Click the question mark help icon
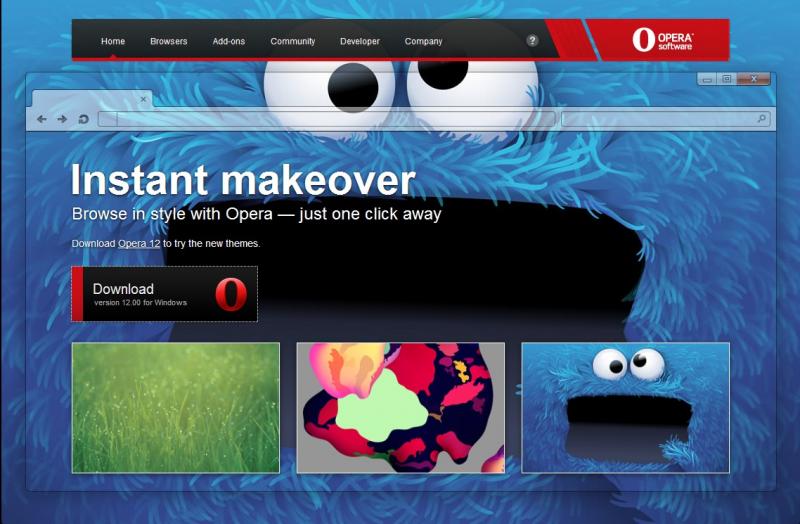This screenshot has height=524, width=800. [532, 40]
